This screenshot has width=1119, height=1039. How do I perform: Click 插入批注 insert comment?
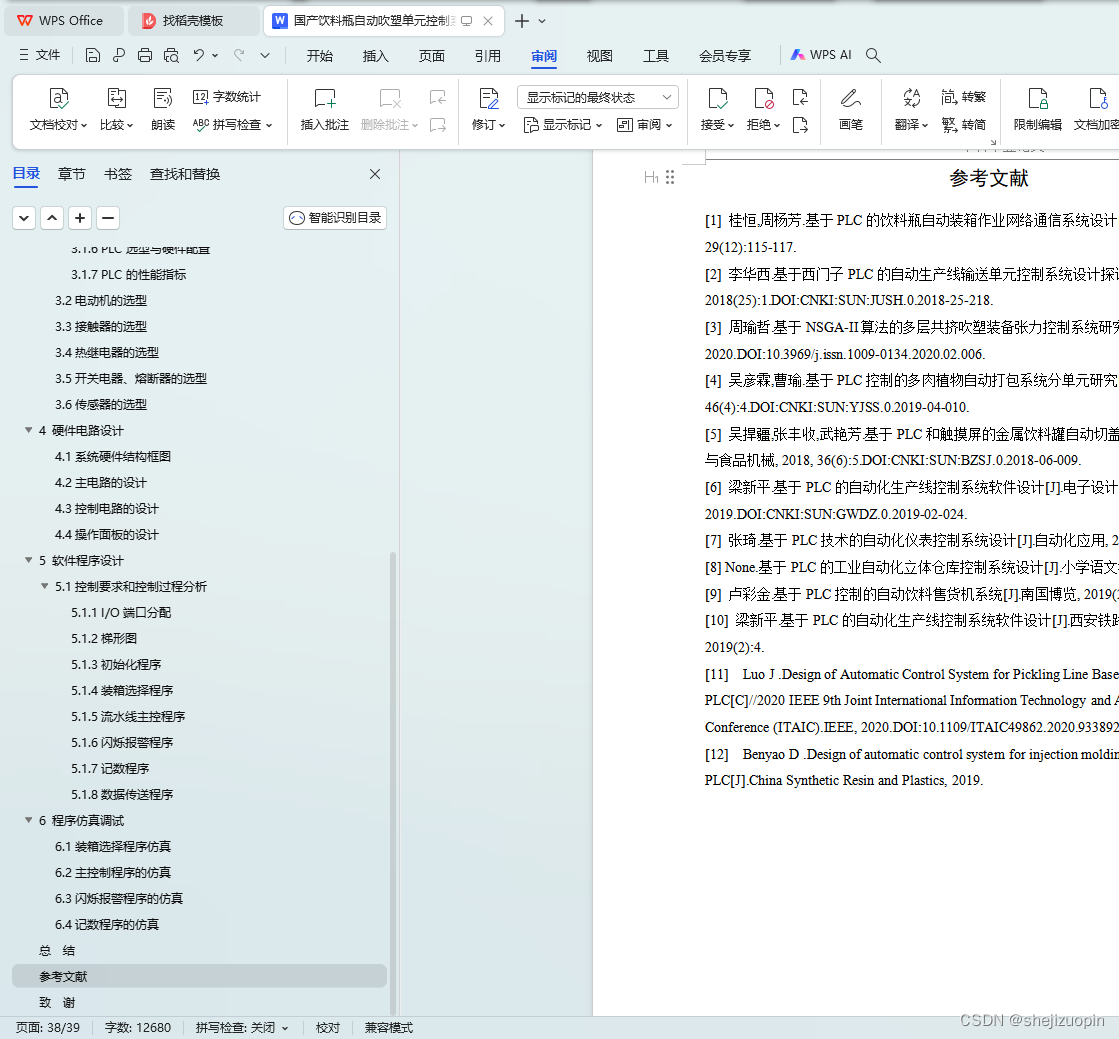pos(325,110)
